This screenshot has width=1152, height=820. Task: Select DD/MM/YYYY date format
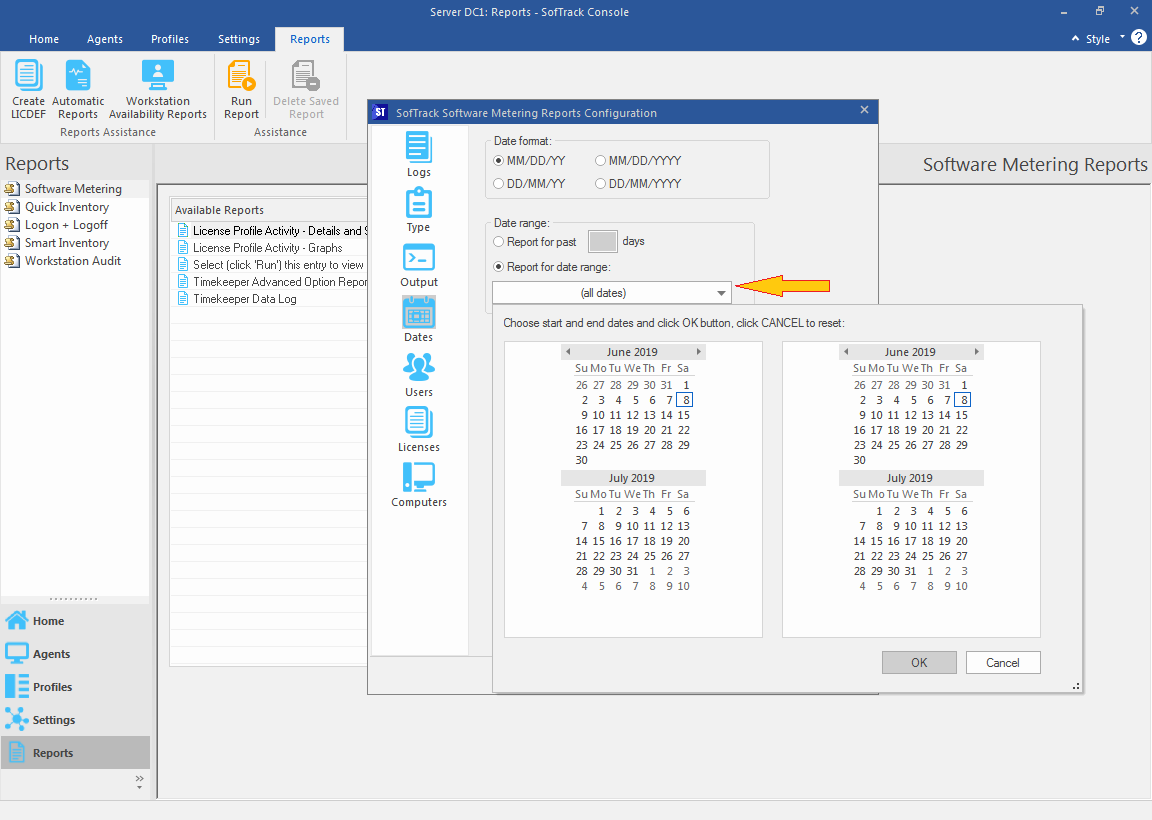tap(600, 184)
